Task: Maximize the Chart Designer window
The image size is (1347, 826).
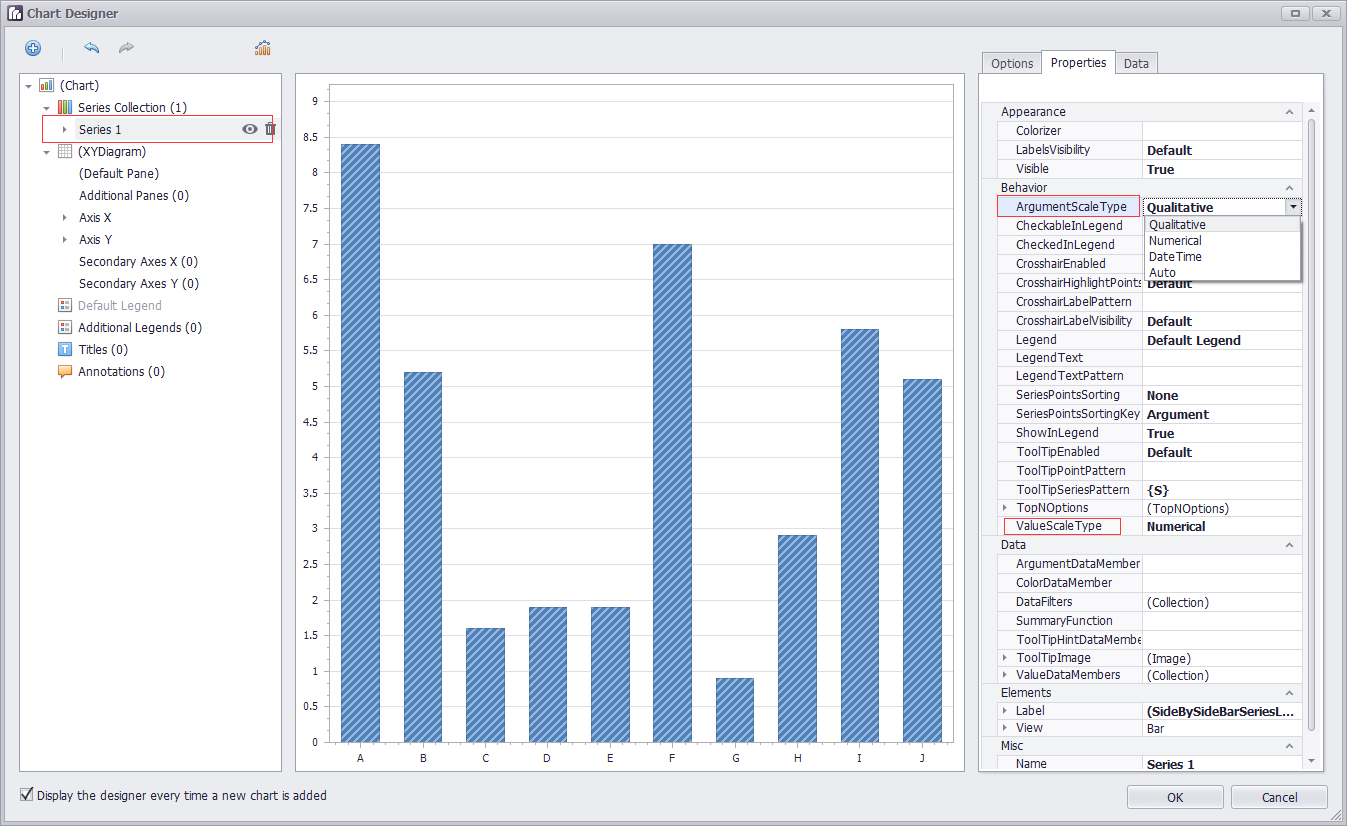Action: pos(1295,13)
